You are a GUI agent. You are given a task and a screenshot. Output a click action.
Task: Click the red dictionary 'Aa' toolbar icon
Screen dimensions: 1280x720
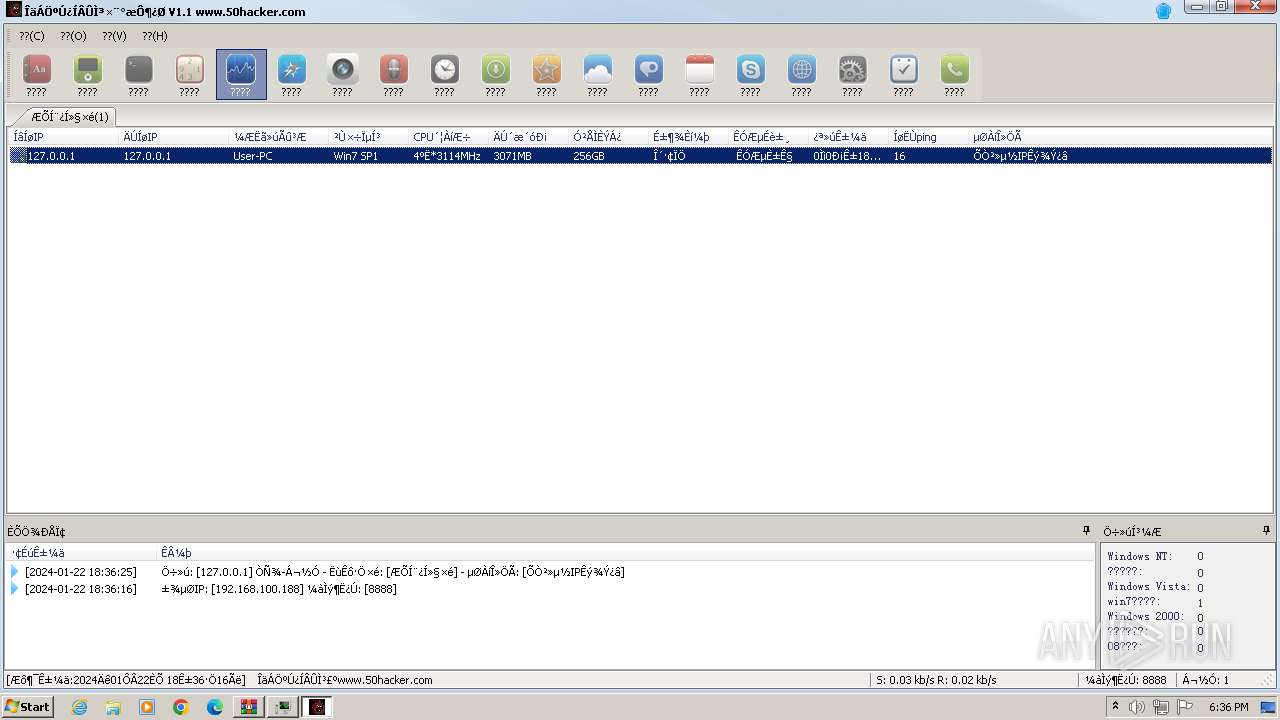click(36, 74)
